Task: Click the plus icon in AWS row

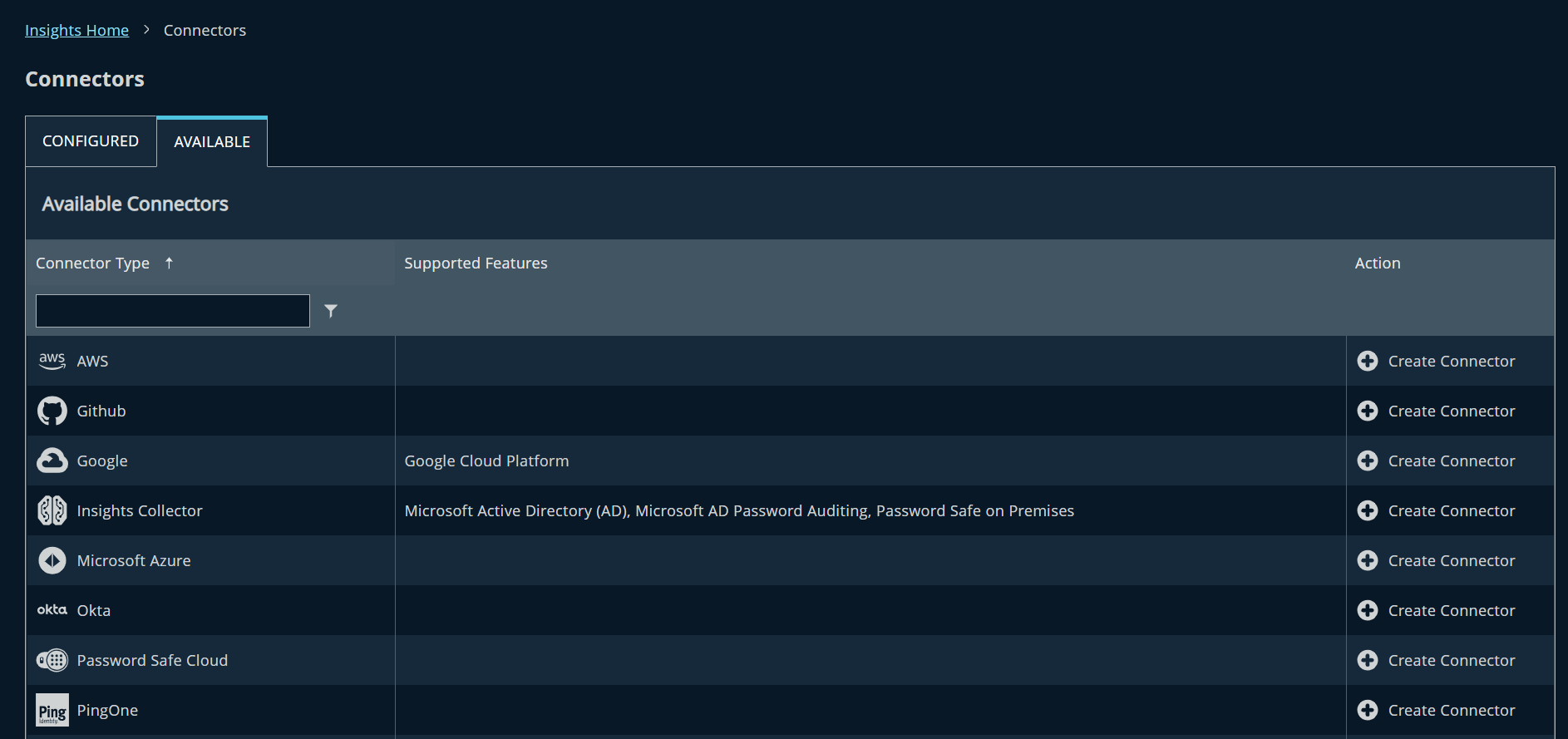Action: click(x=1368, y=361)
